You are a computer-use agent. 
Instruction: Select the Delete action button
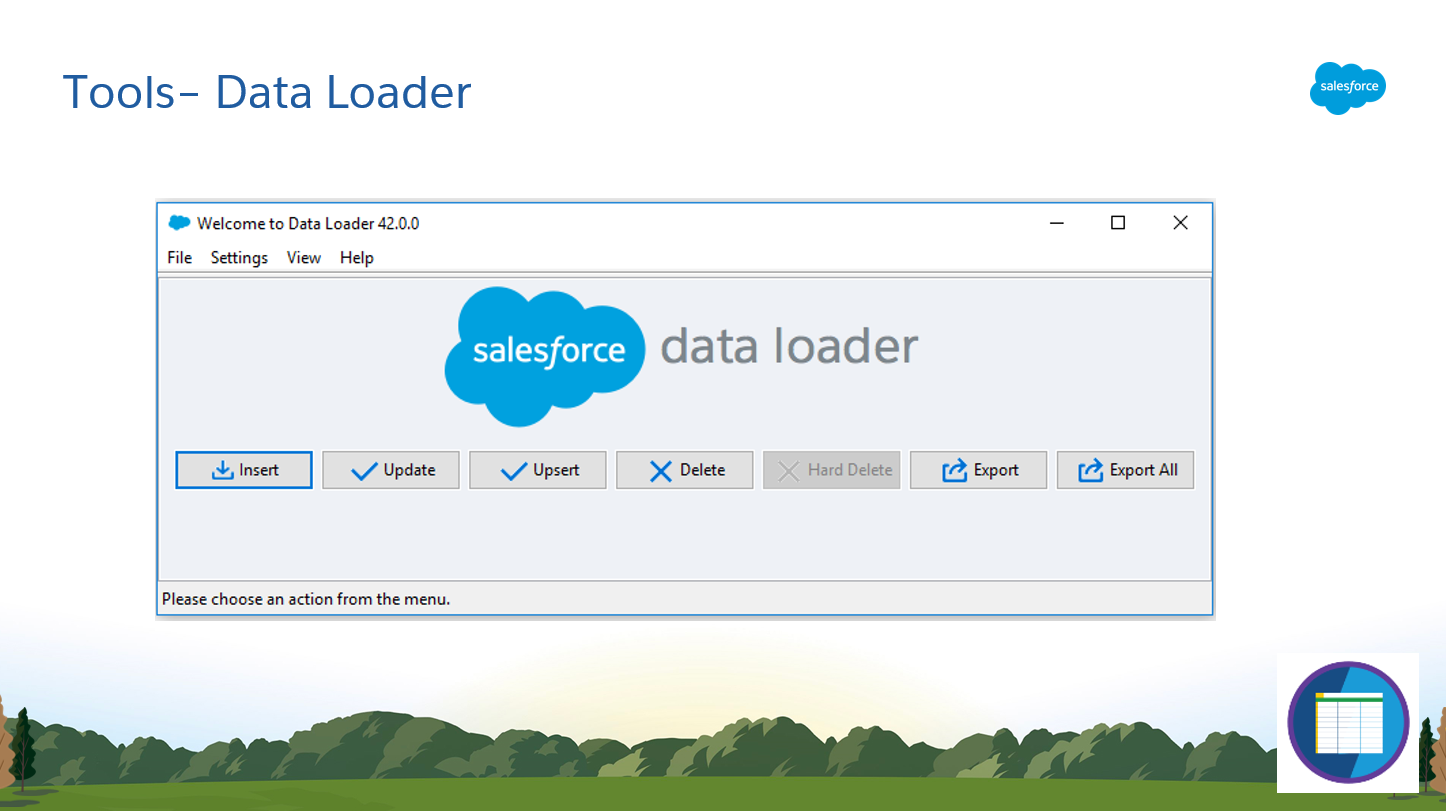coord(685,470)
